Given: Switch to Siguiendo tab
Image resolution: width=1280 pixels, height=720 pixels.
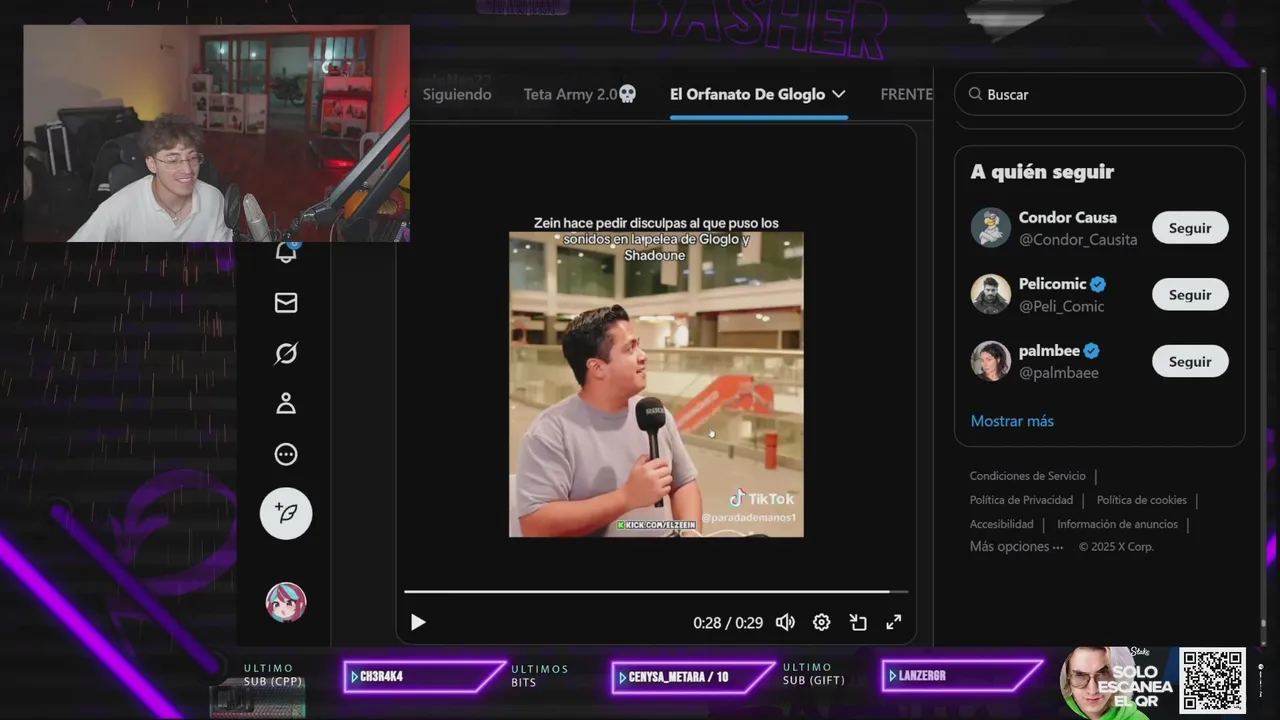Looking at the screenshot, I should (x=457, y=94).
